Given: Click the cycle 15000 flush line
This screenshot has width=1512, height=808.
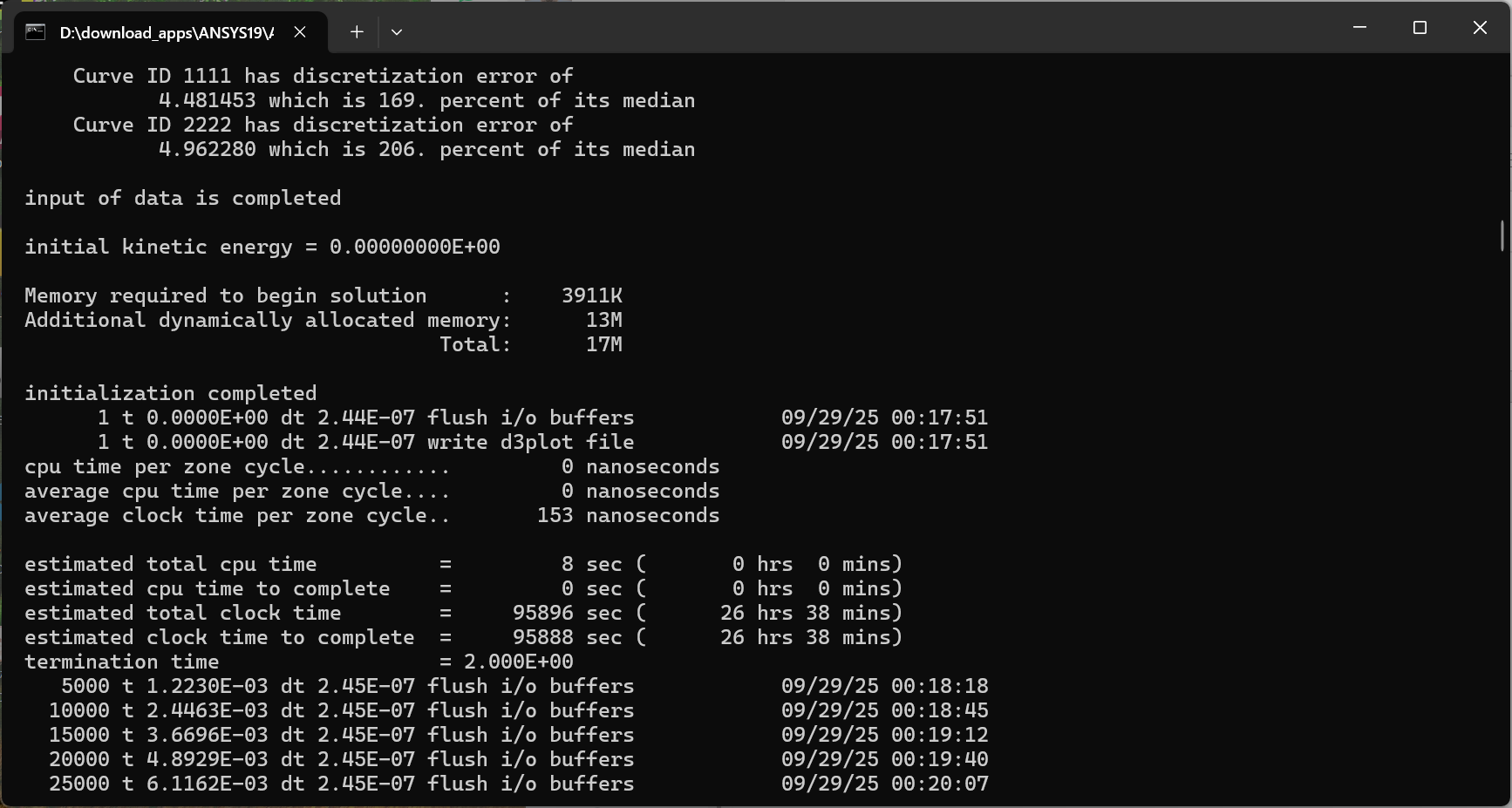Looking at the screenshot, I should 519,735.
